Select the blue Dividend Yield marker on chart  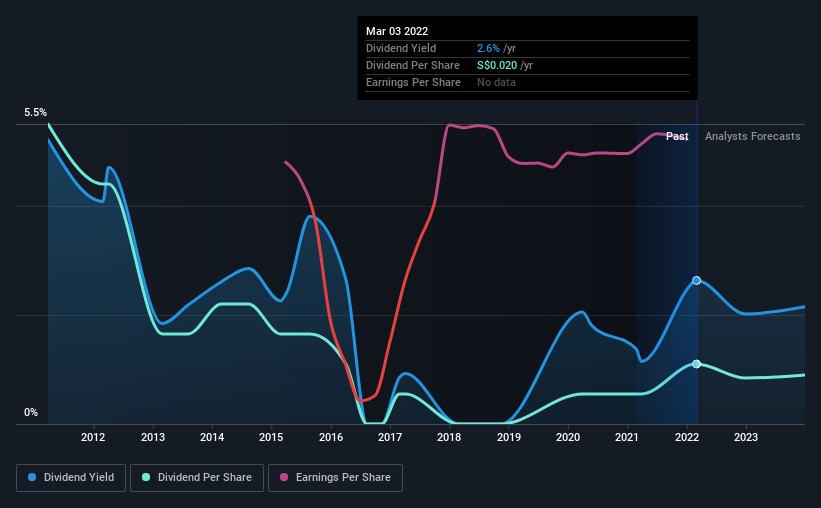(696, 280)
